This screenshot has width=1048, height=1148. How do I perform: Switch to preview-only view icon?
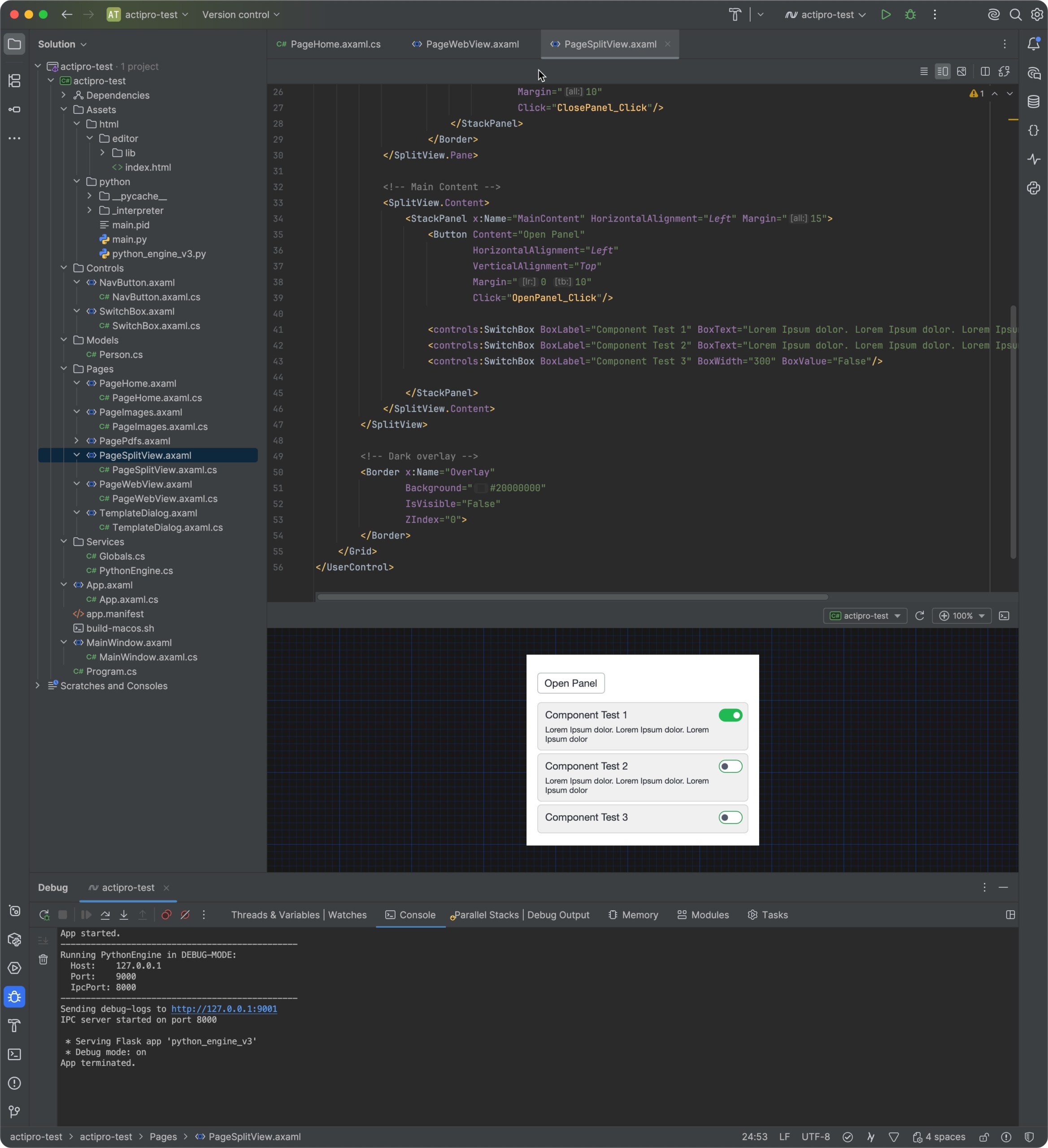click(961, 71)
